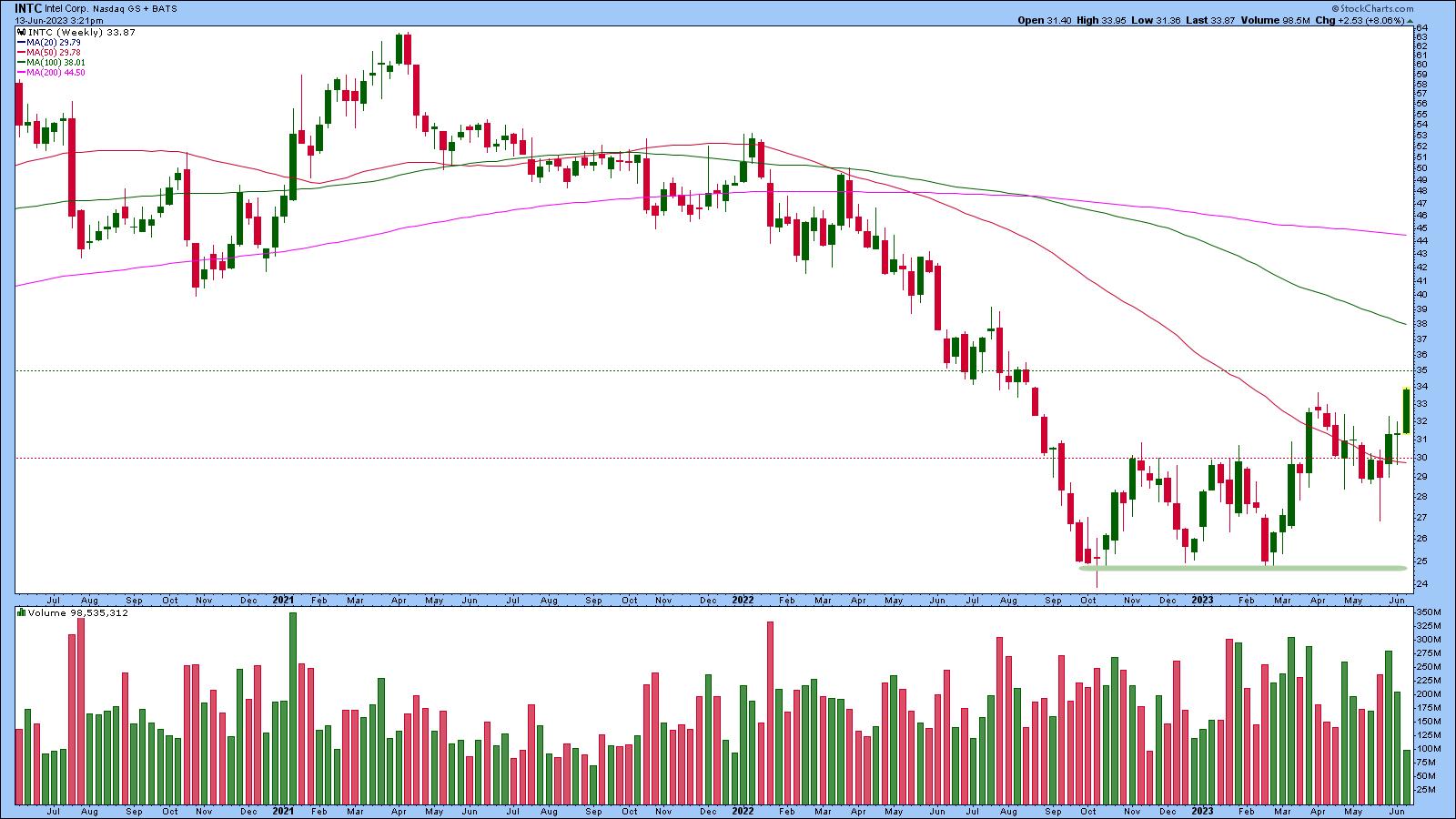Click the red MA(50) legend line marker
The width and height of the screenshot is (1456, 819).
[x=21, y=52]
